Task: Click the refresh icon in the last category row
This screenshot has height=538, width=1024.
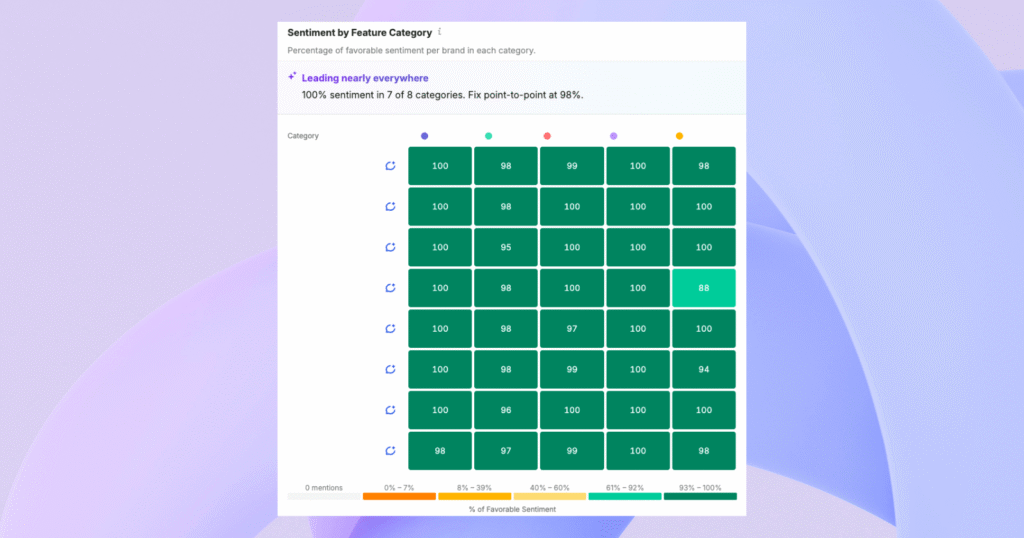Action: pos(391,451)
